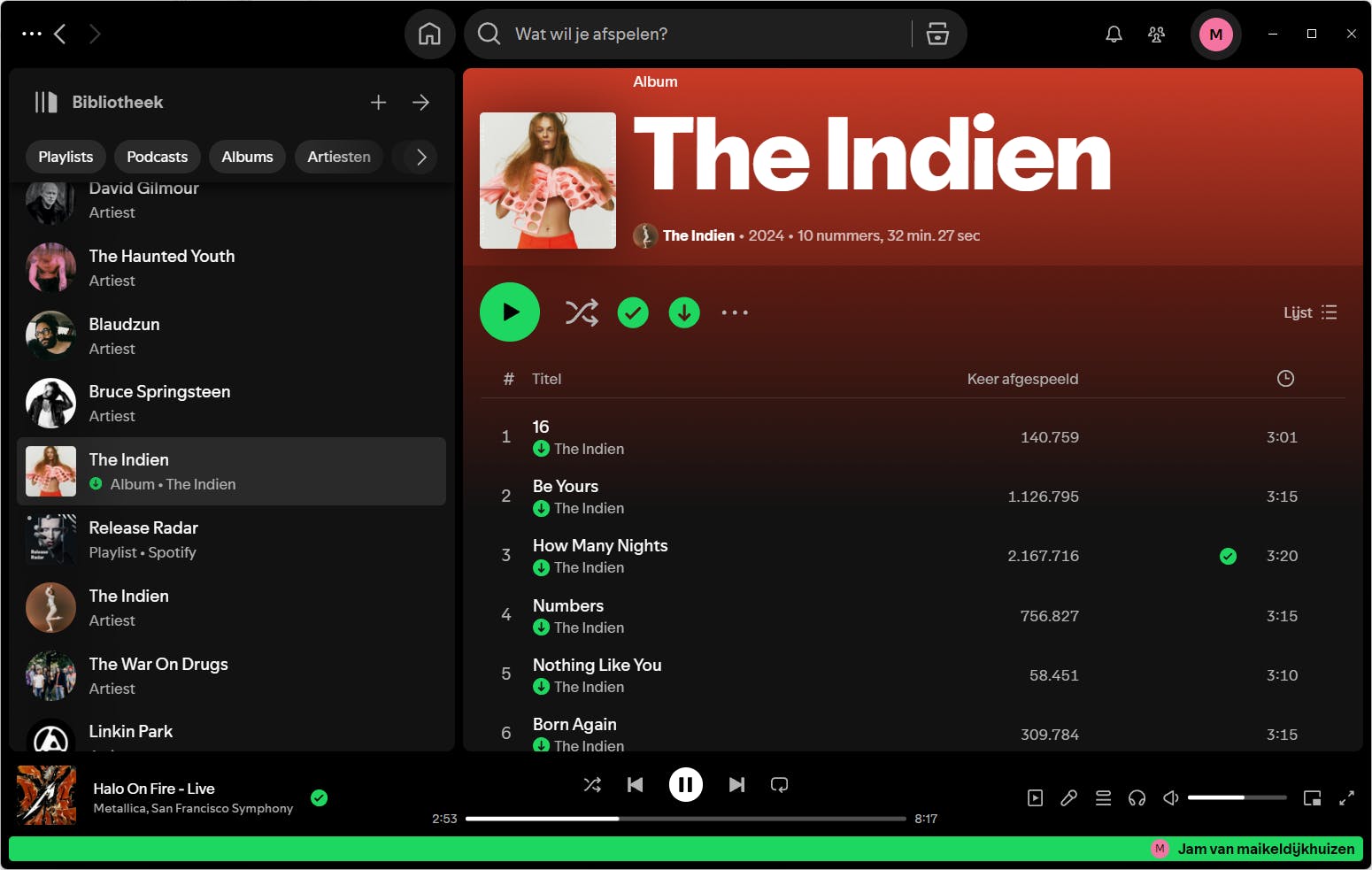
Task: Open the Now Playing view
Action: (x=1035, y=797)
